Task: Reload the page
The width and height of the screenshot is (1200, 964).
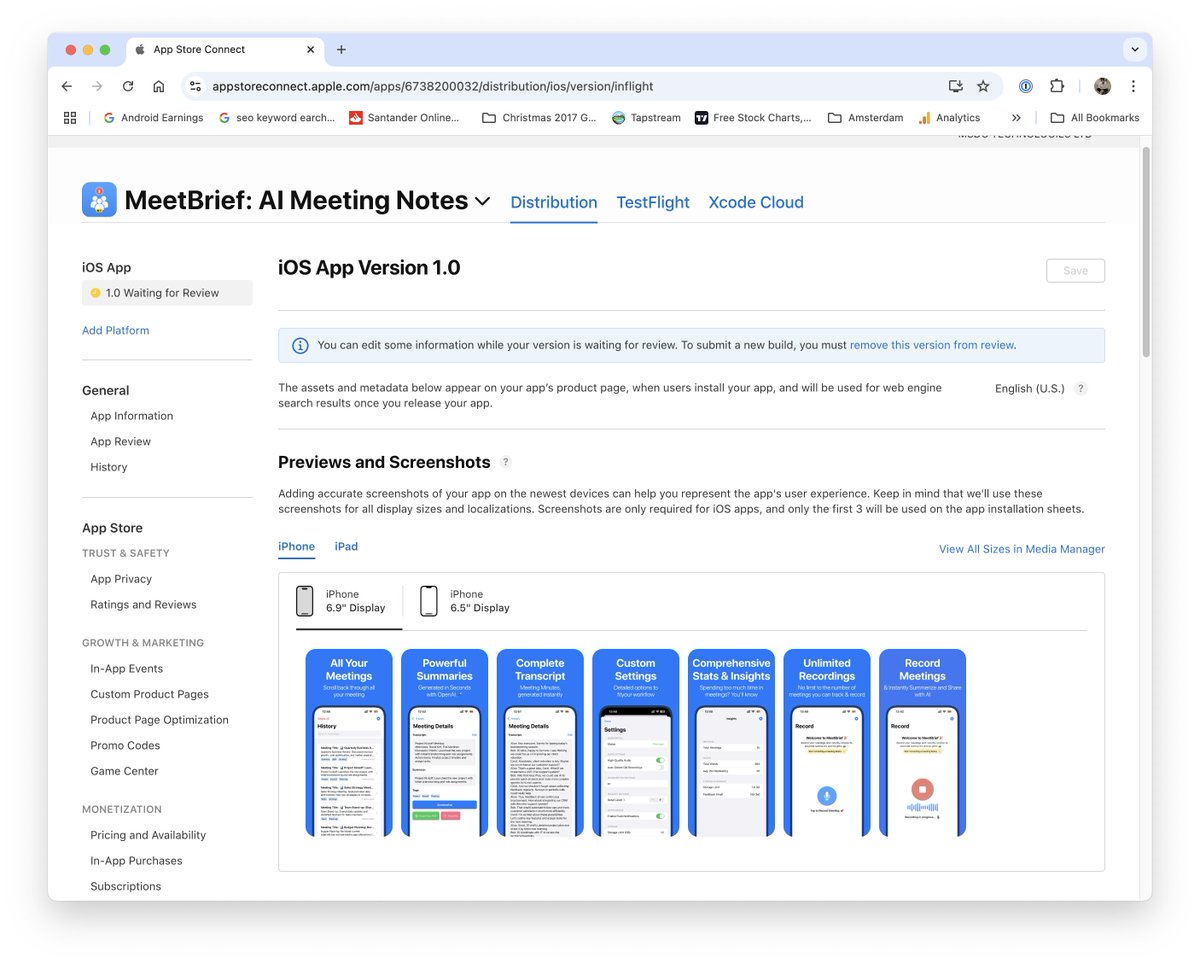Action: [128, 86]
